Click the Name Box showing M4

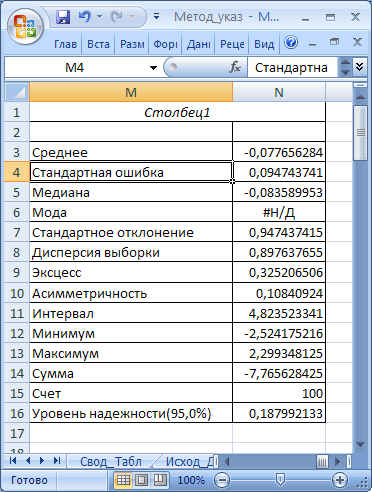point(75,68)
